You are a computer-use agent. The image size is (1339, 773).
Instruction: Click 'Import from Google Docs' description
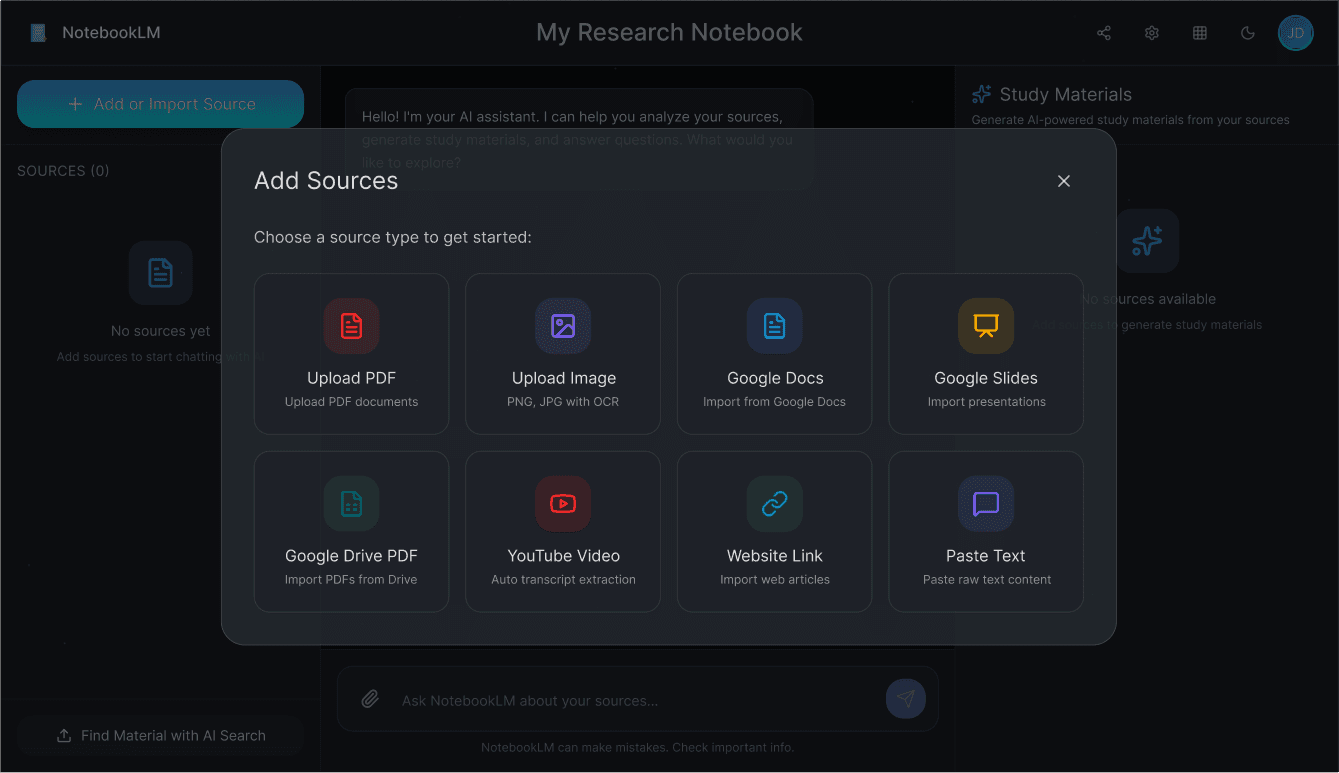point(775,402)
